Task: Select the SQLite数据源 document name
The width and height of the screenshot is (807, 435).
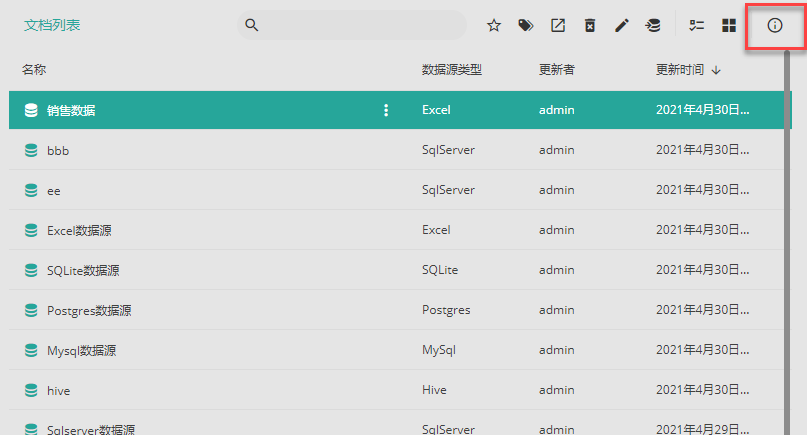Action: (83, 270)
